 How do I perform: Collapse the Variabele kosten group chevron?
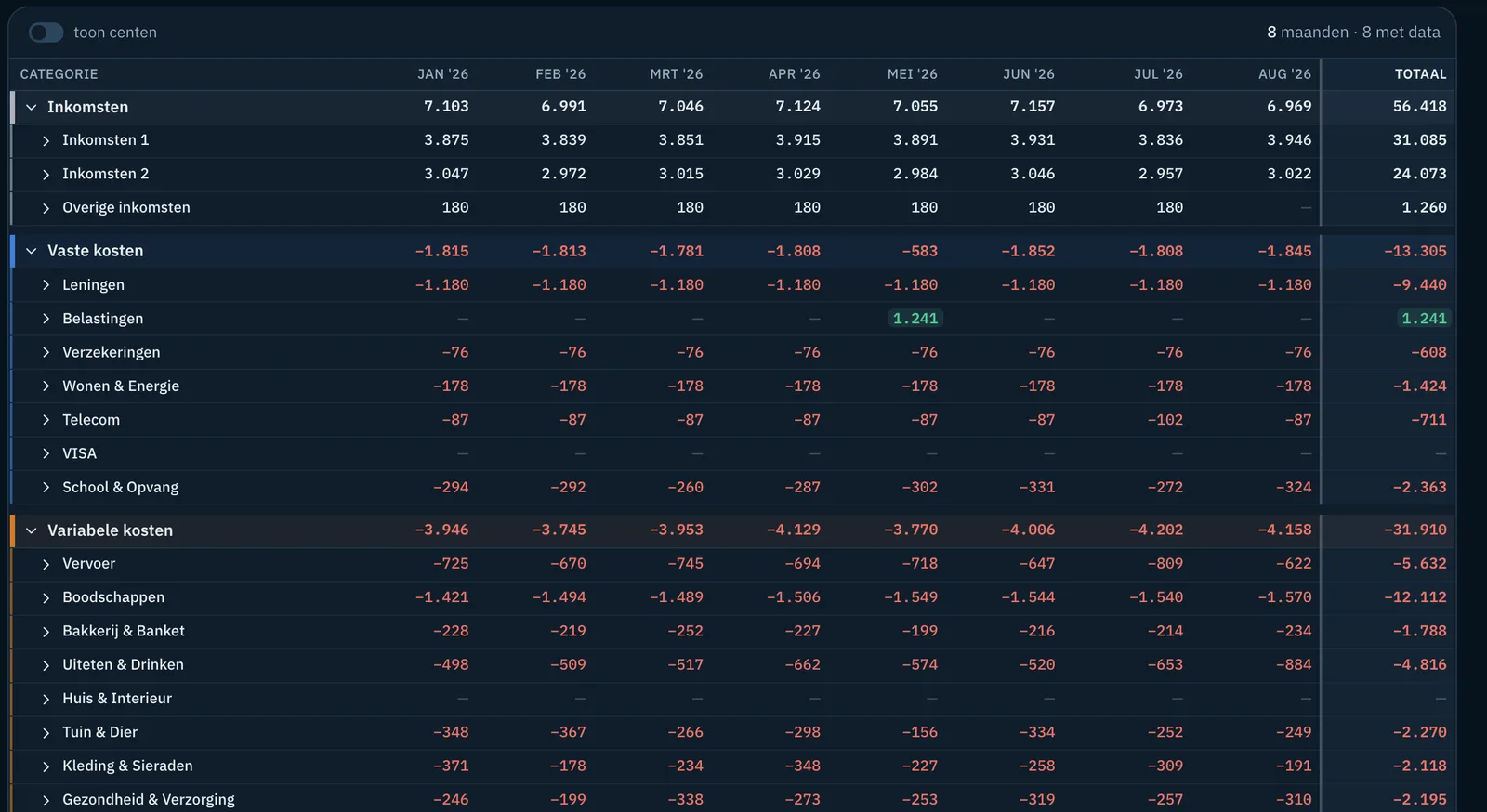[32, 530]
